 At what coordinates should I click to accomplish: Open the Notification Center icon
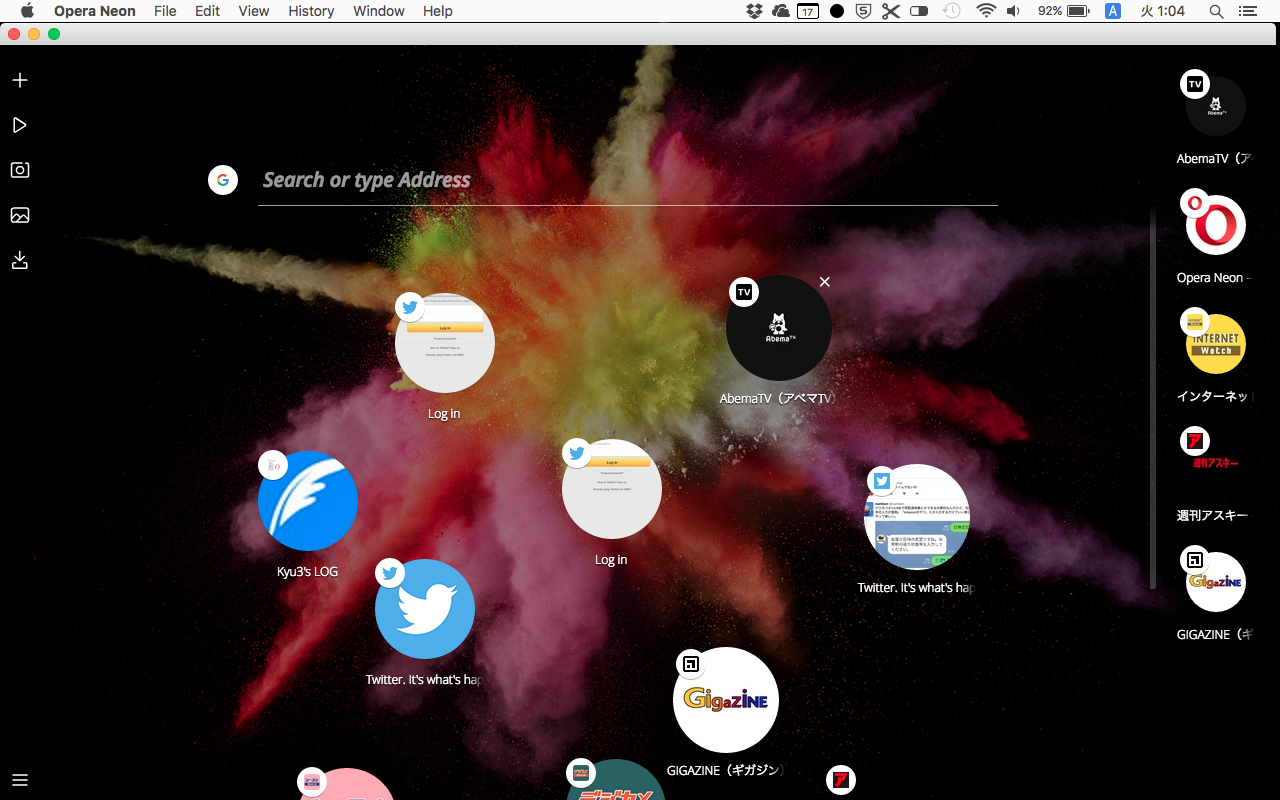pyautogui.click(x=1247, y=11)
